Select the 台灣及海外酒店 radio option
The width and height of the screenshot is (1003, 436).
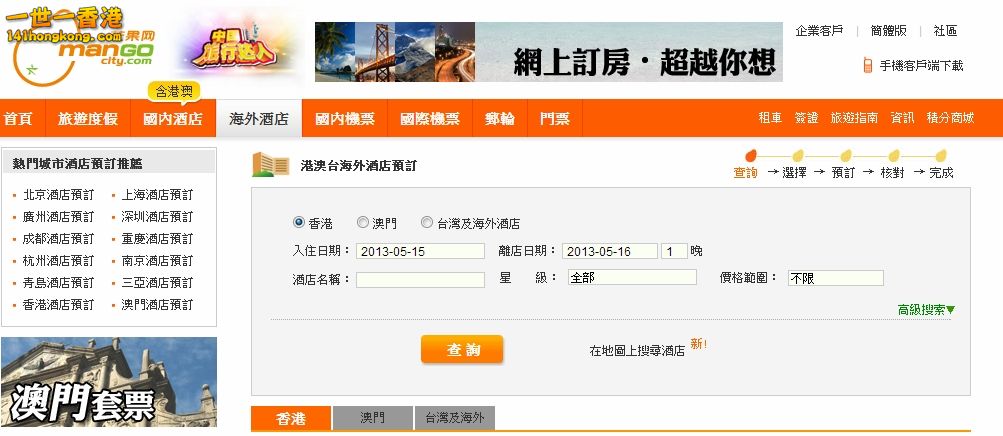click(x=427, y=223)
